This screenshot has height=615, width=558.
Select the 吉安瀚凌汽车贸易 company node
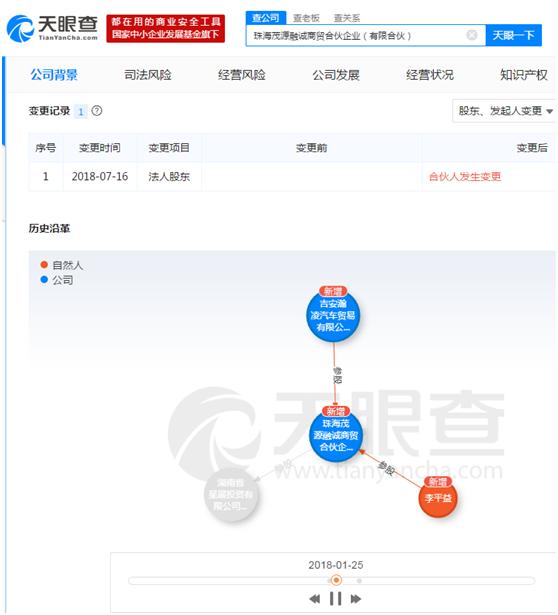point(333,315)
